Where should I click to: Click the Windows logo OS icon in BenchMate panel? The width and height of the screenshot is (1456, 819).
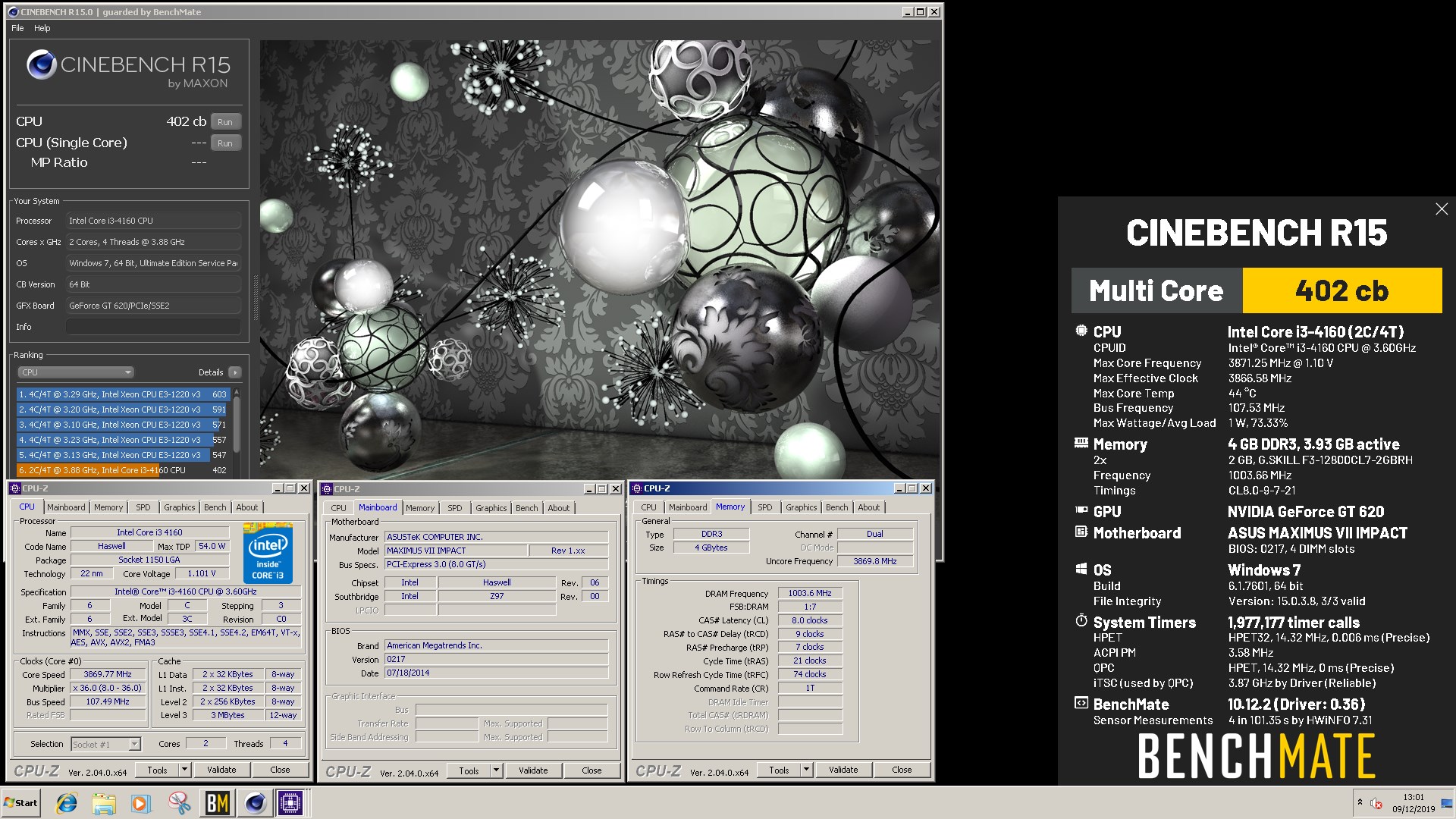point(1081,569)
